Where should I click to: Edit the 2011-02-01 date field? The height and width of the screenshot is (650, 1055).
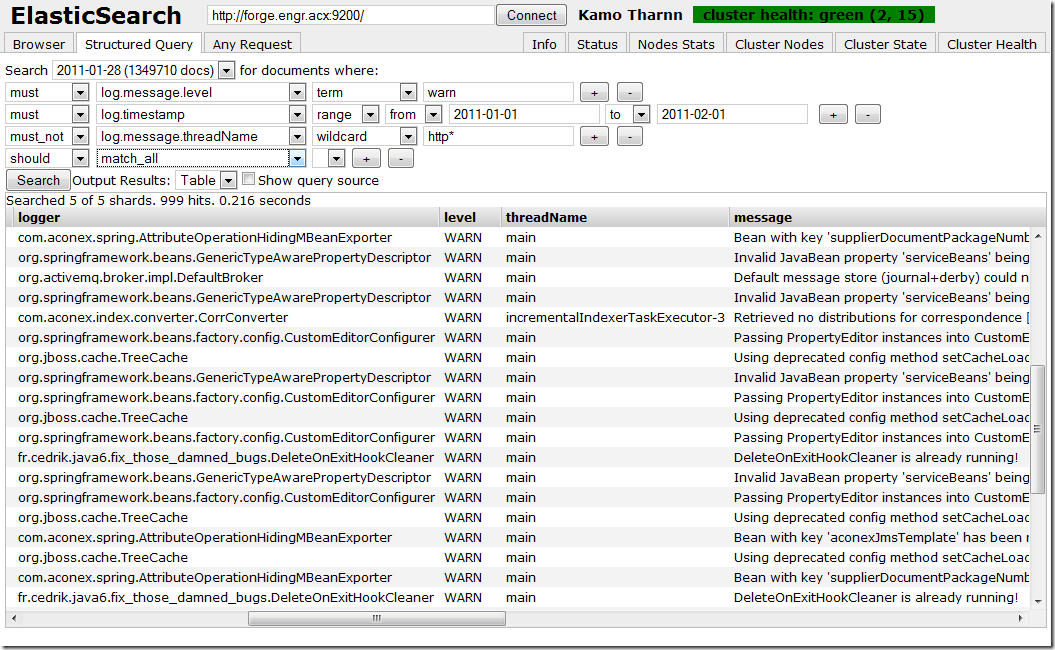coord(732,114)
